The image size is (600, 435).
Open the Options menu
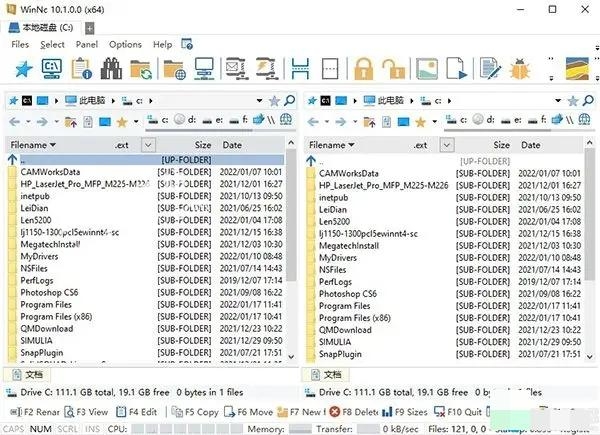tap(125, 44)
